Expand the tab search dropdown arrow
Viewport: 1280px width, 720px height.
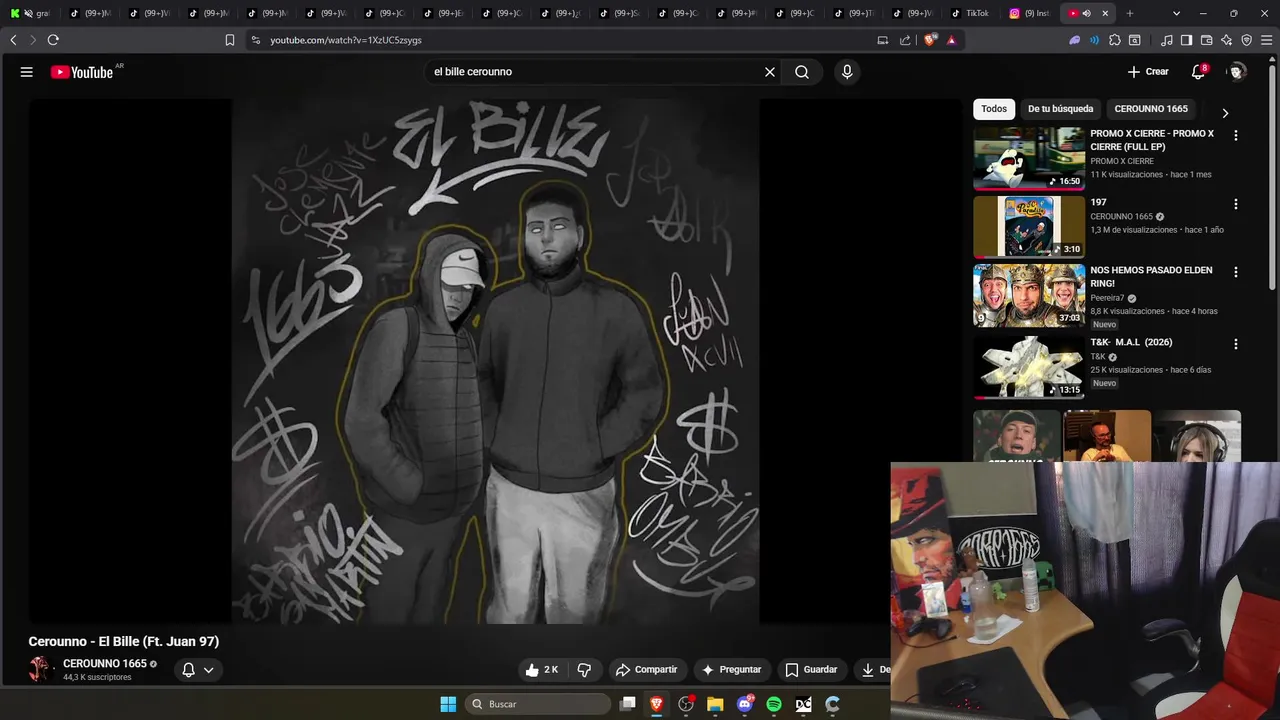1176,13
